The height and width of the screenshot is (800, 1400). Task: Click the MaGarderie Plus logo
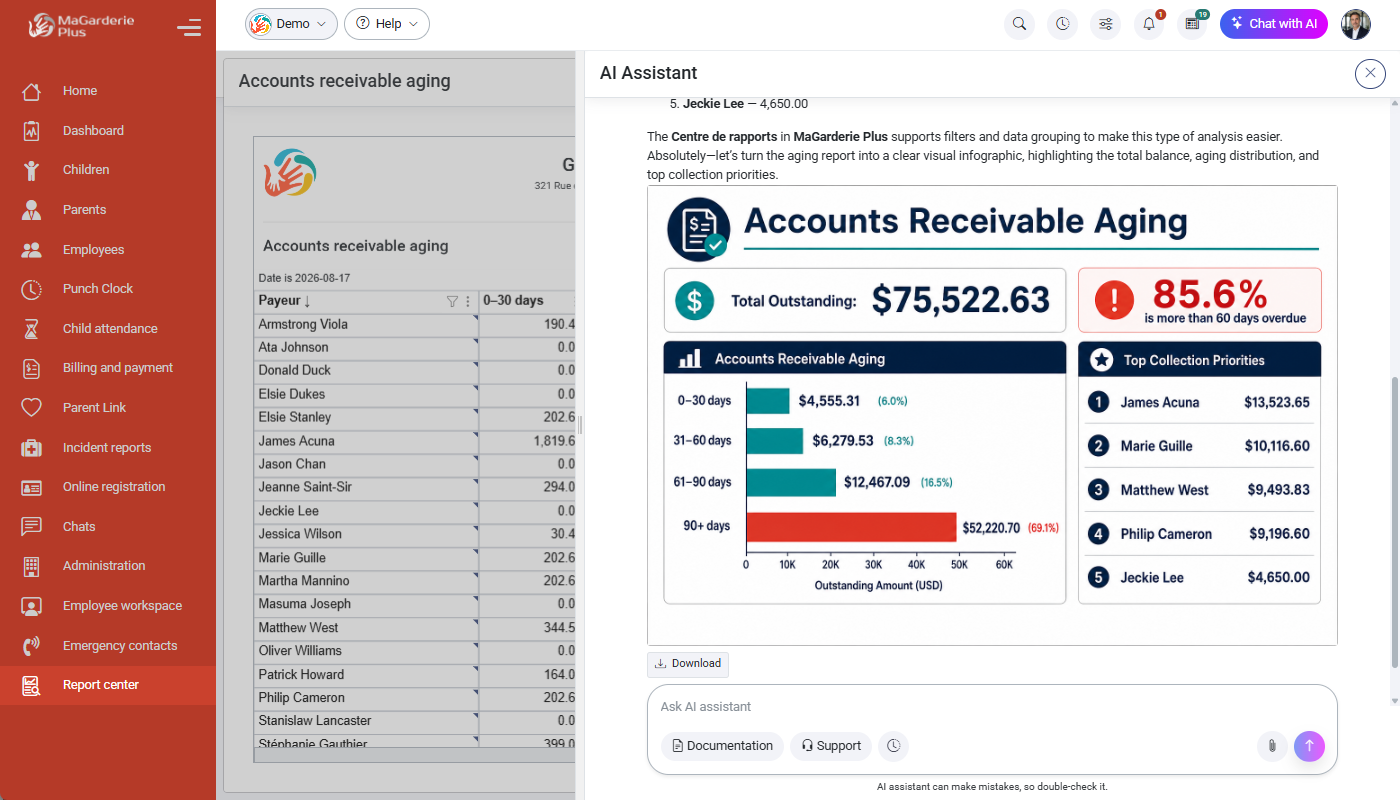(x=81, y=25)
